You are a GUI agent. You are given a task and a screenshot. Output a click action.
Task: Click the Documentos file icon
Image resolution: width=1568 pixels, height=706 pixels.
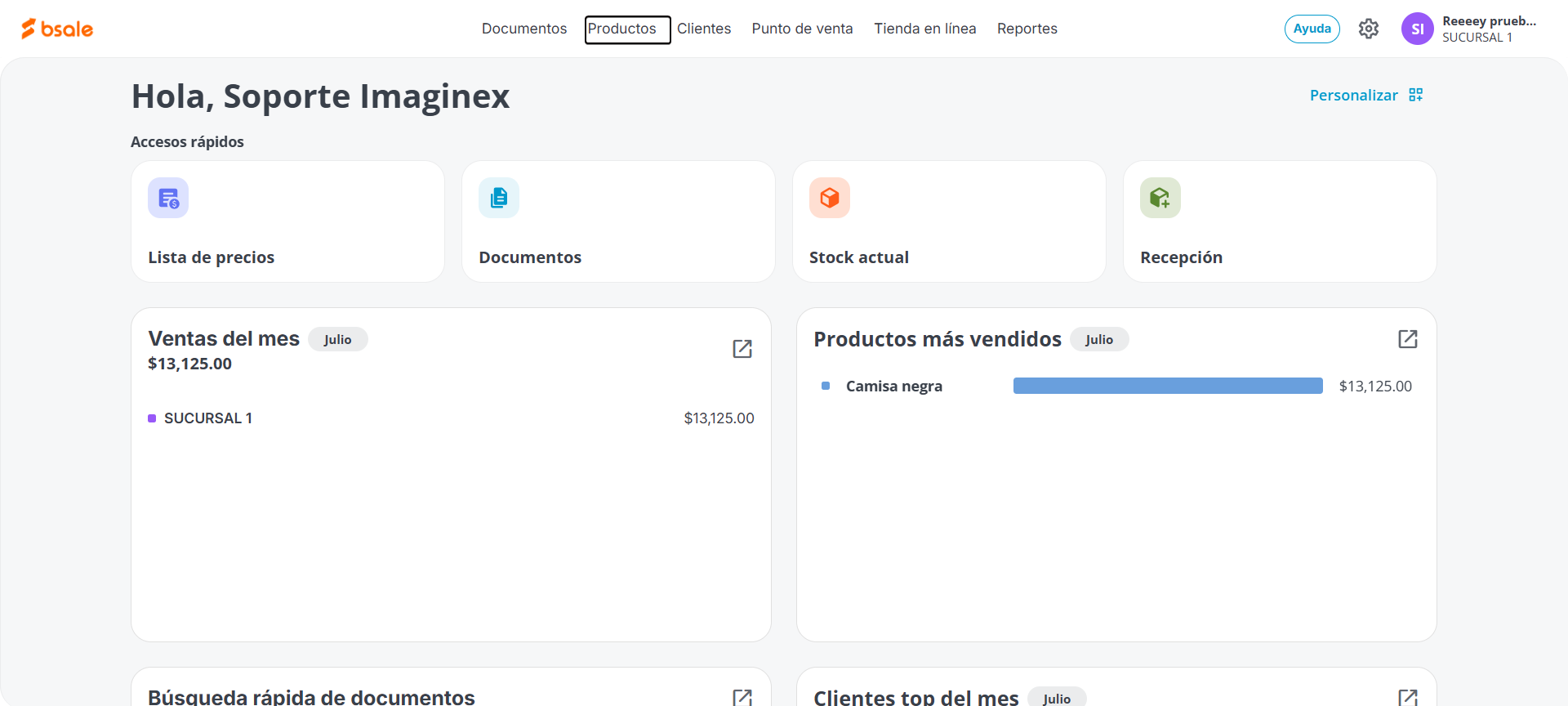coord(499,198)
